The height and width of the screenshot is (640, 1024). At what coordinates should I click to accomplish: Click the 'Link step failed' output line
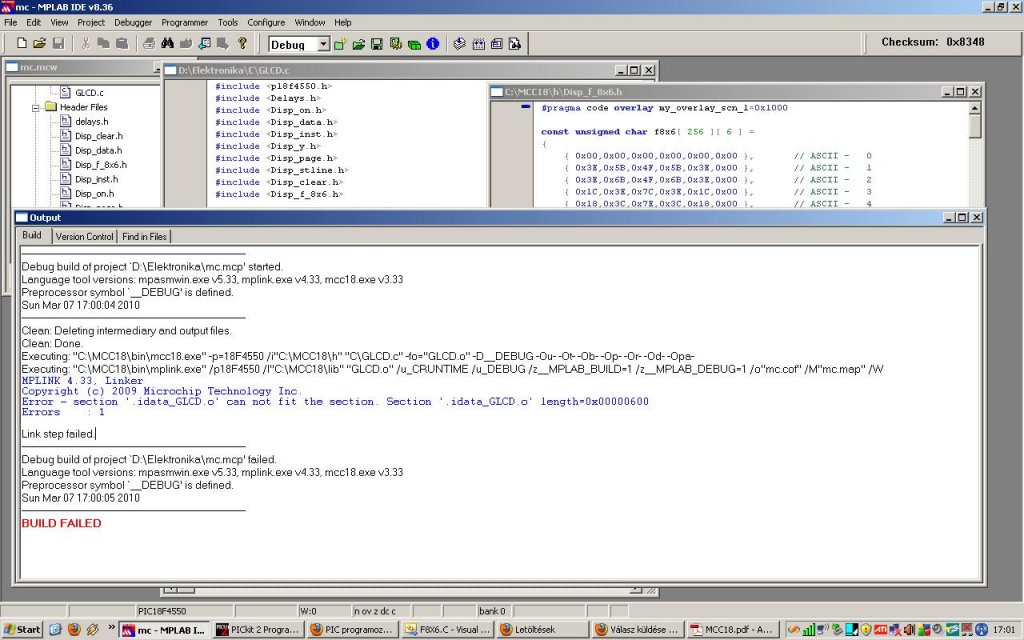click(x=57, y=434)
